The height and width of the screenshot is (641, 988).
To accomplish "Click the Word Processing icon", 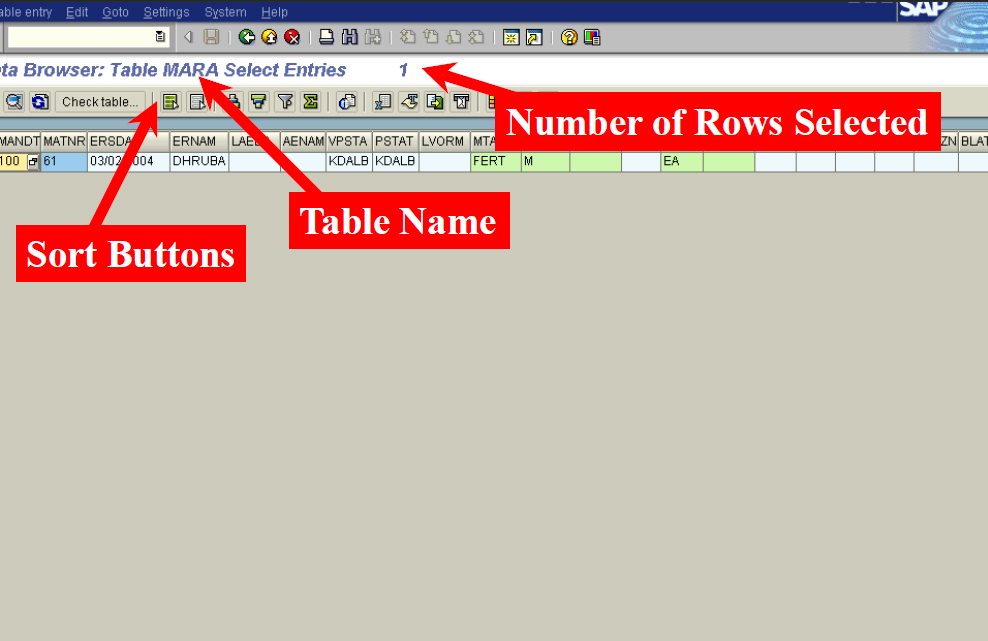I will [x=409, y=101].
